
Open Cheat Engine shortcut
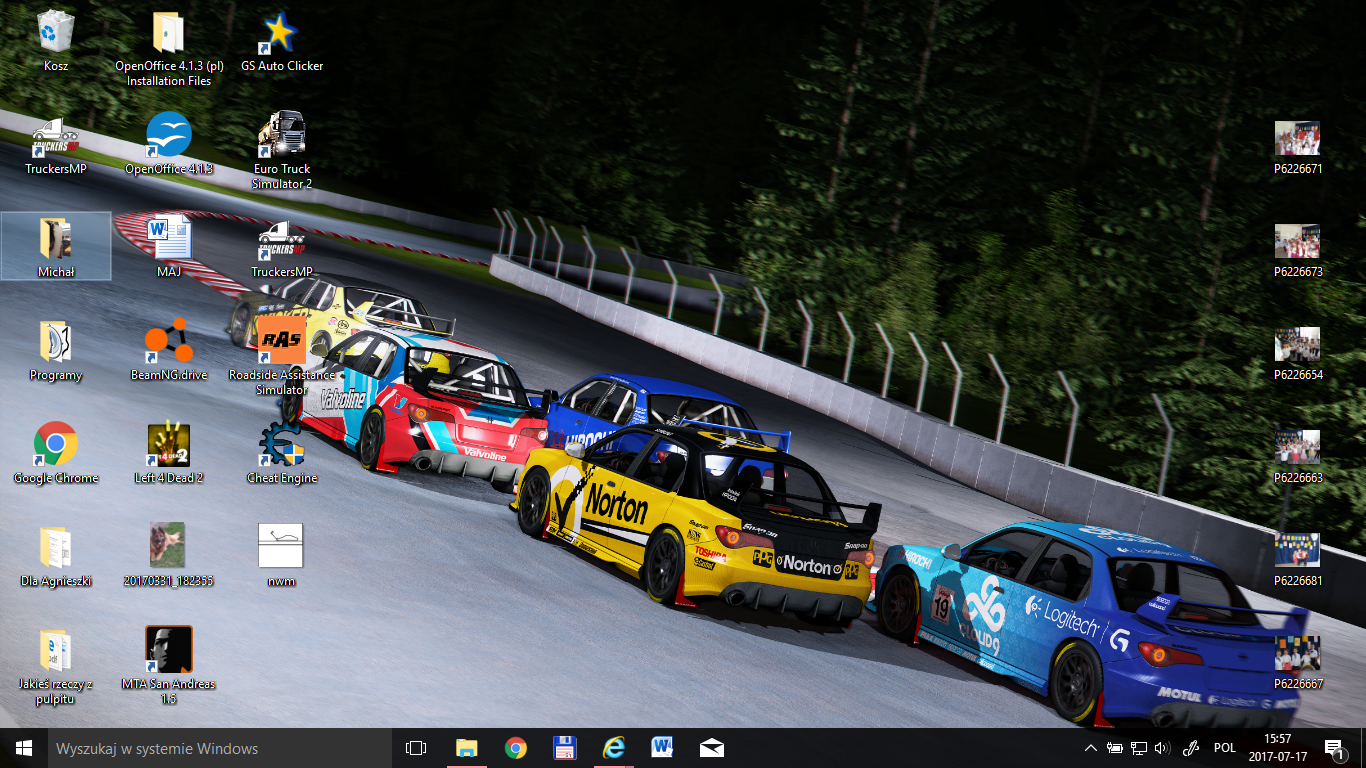[x=282, y=453]
